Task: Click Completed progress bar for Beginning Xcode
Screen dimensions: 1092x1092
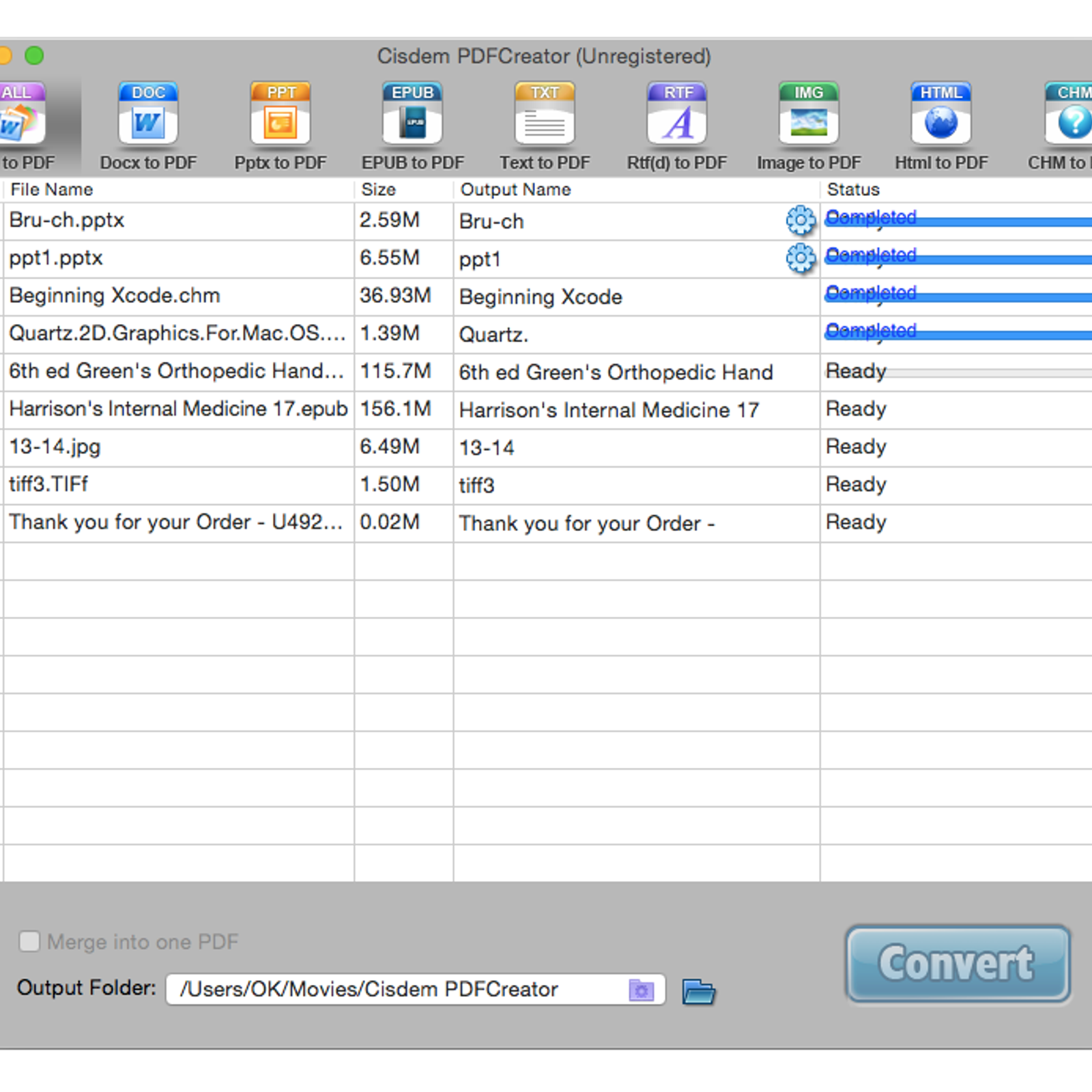Action: (958, 297)
